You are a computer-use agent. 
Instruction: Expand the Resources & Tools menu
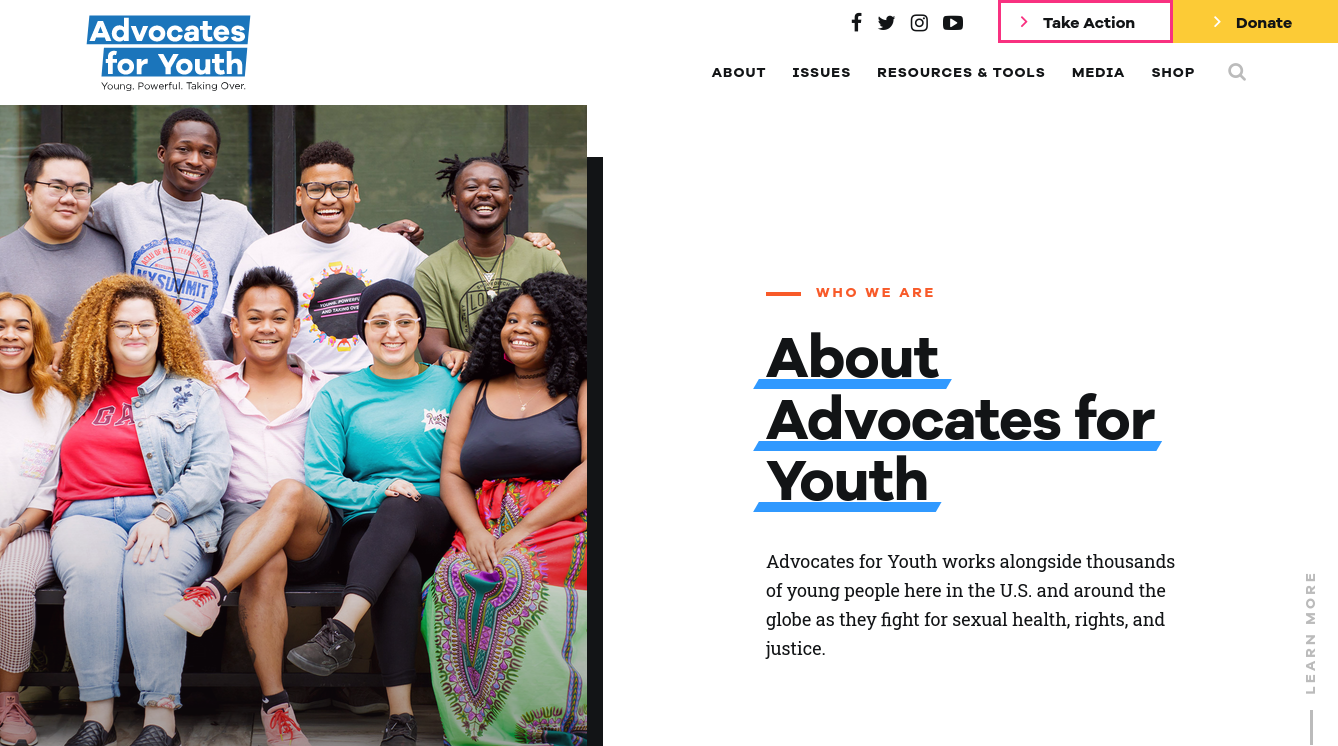961,72
